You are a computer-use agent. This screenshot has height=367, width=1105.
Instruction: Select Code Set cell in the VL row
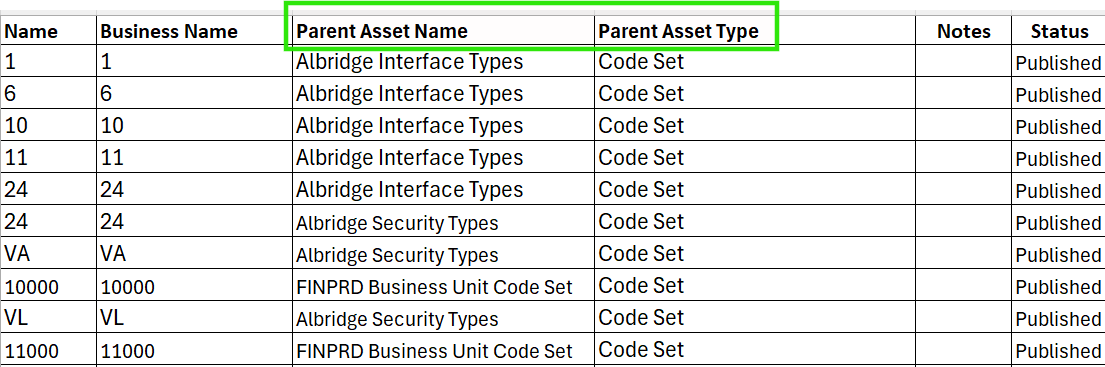(x=754, y=318)
